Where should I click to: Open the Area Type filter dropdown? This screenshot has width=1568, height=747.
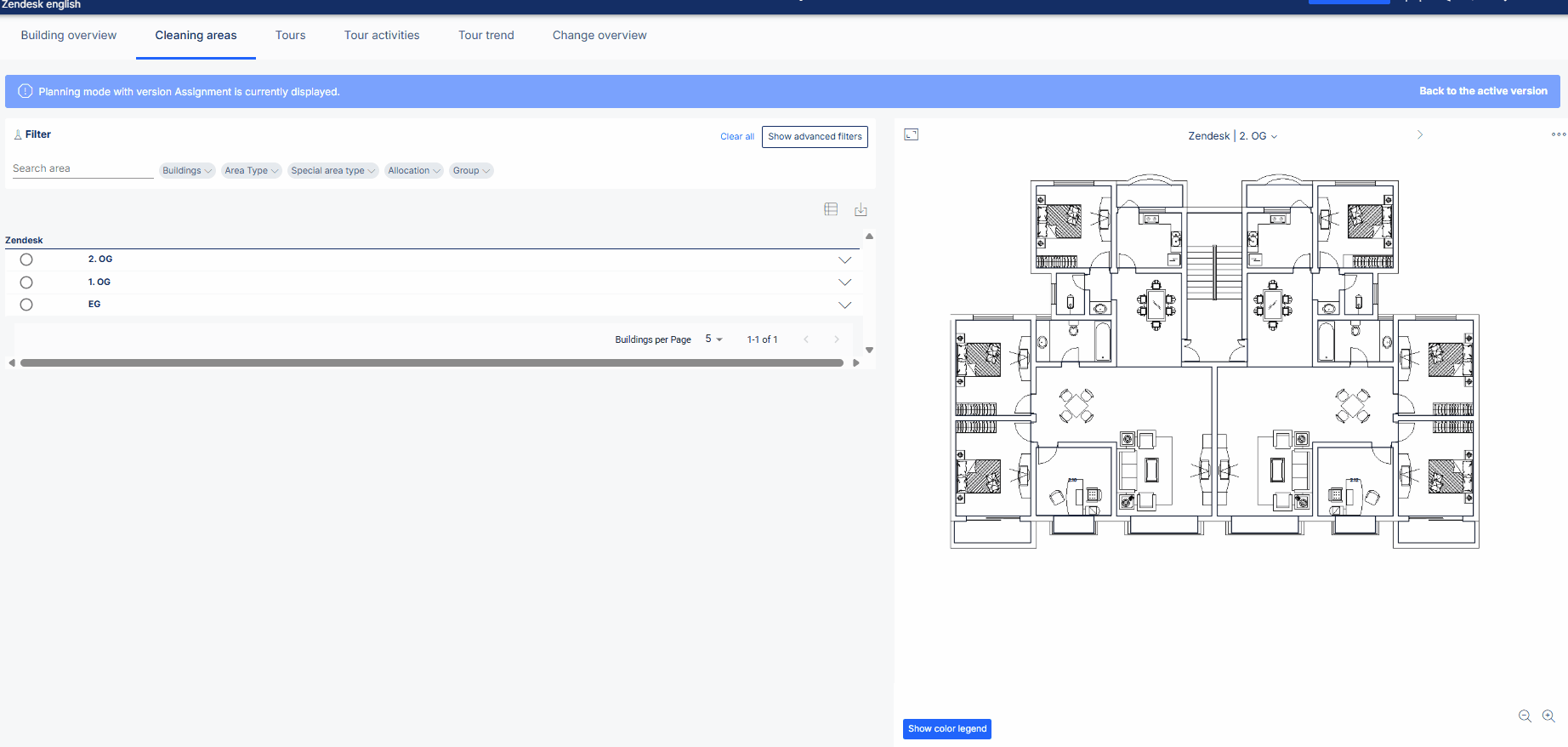coord(251,170)
